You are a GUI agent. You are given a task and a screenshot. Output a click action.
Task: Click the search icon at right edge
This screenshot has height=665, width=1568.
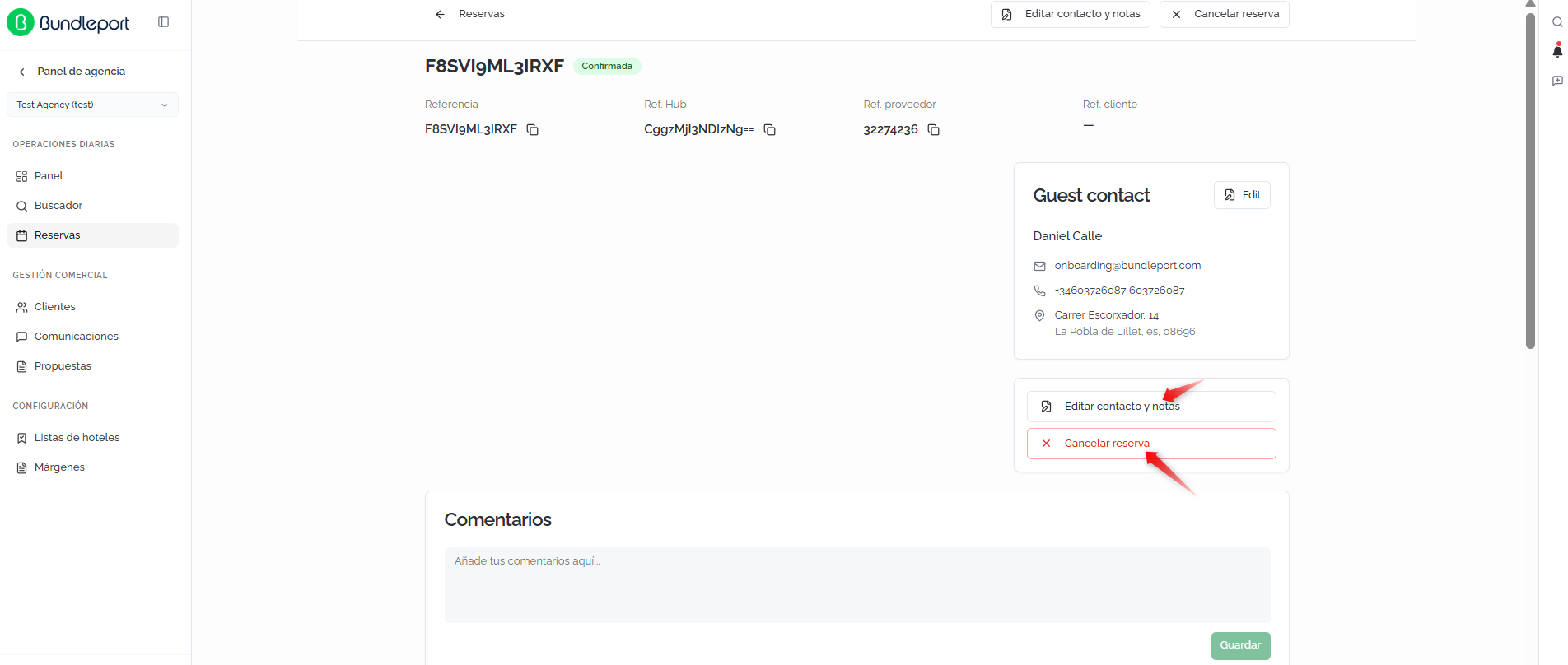pos(1557,22)
